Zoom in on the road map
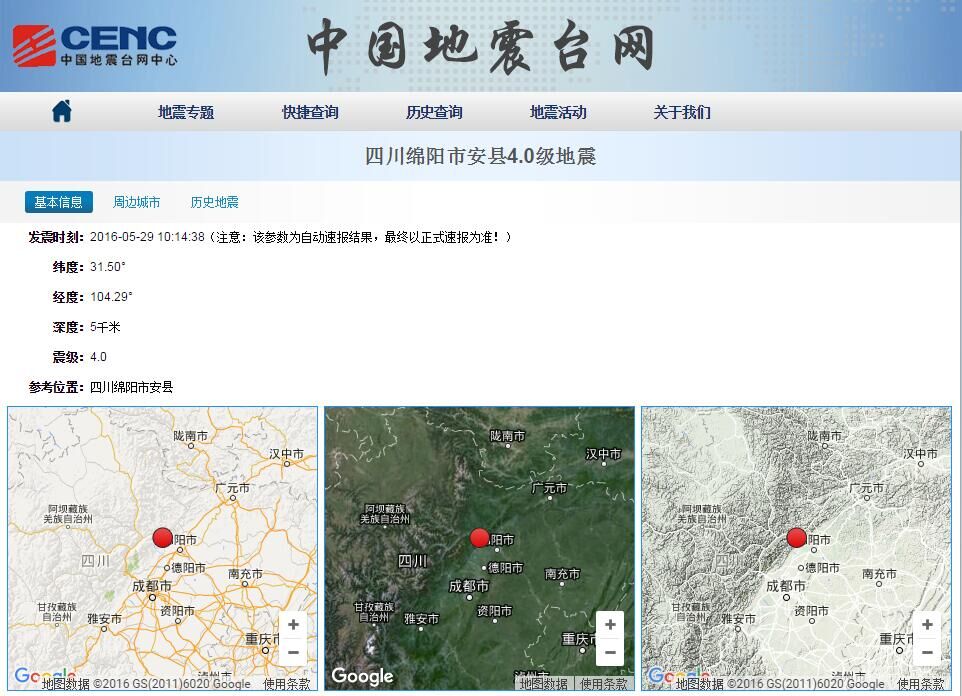This screenshot has width=962, height=696. point(293,624)
